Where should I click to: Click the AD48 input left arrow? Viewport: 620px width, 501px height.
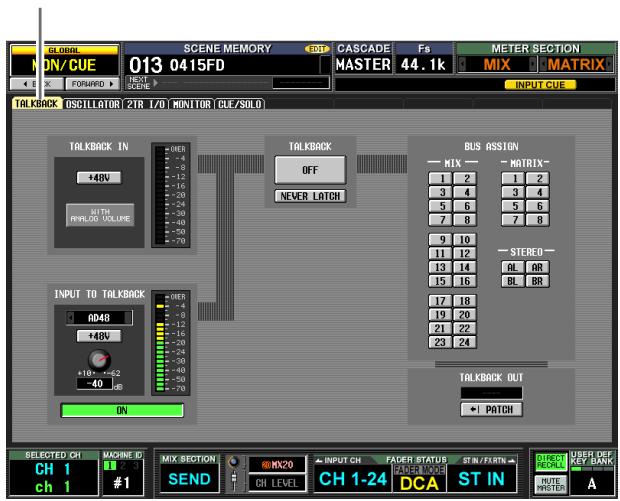tap(71, 318)
